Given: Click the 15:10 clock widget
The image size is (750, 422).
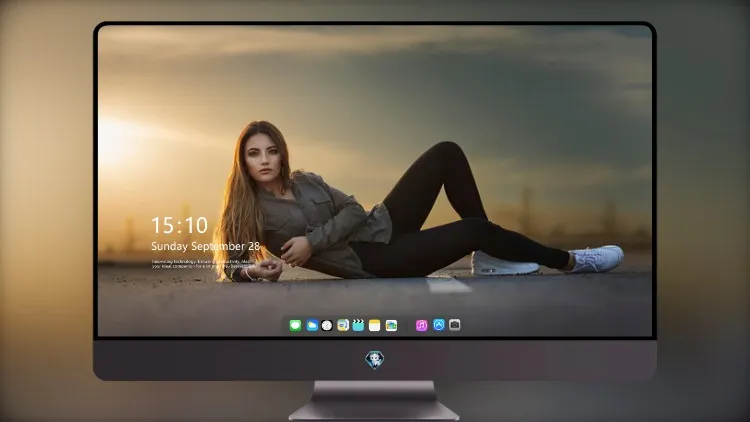Looking at the screenshot, I should (180, 225).
